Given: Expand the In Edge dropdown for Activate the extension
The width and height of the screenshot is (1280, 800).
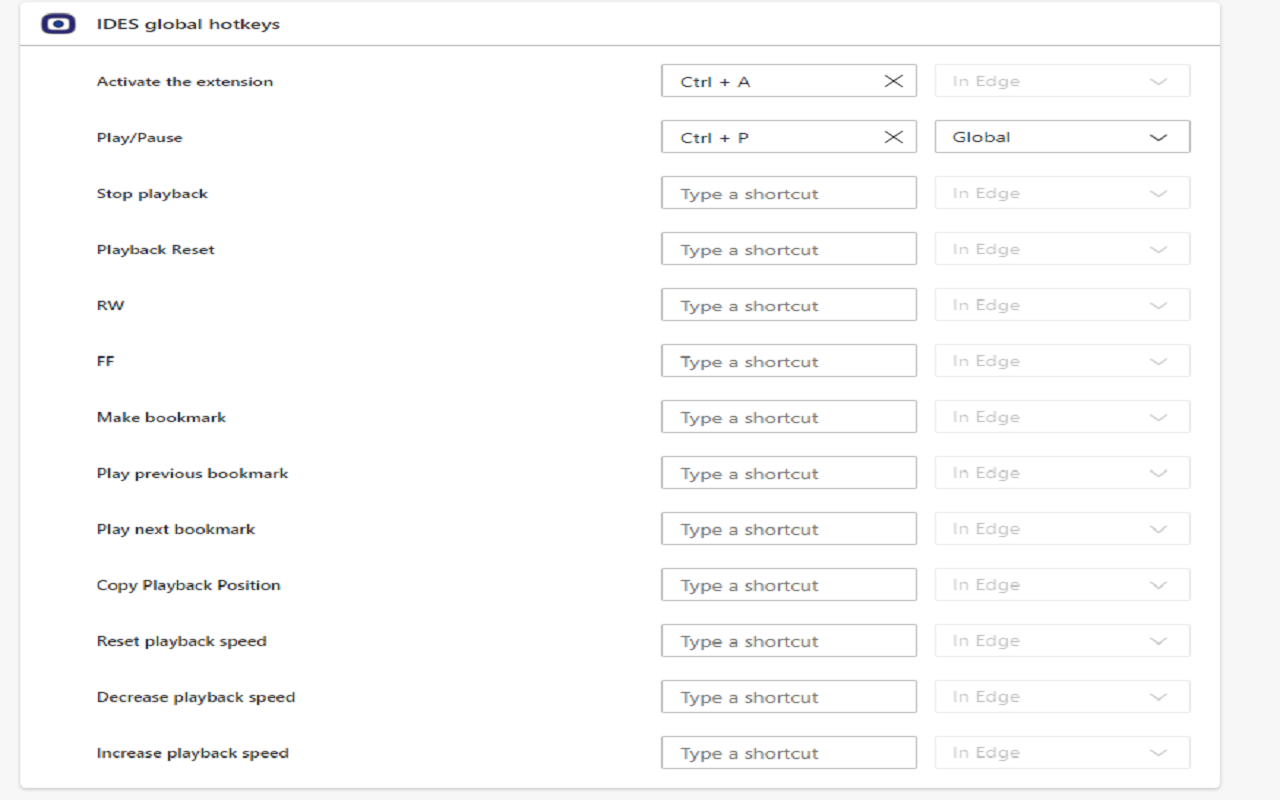Looking at the screenshot, I should pyautogui.click(x=1062, y=80).
